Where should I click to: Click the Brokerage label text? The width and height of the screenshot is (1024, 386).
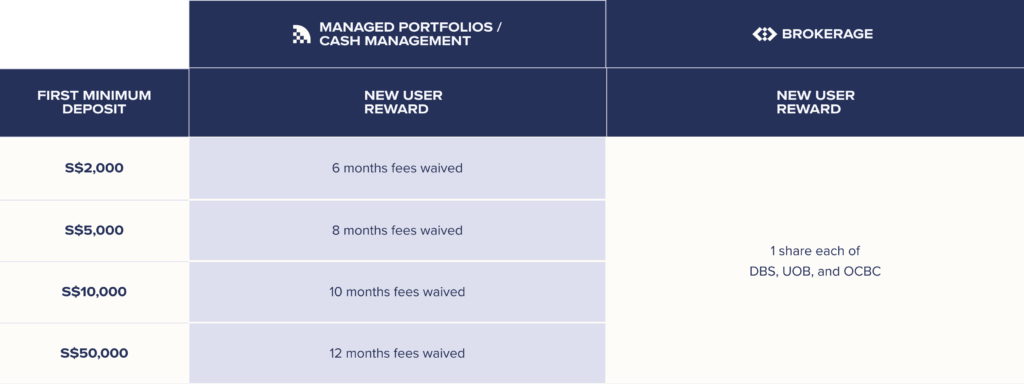coord(827,34)
